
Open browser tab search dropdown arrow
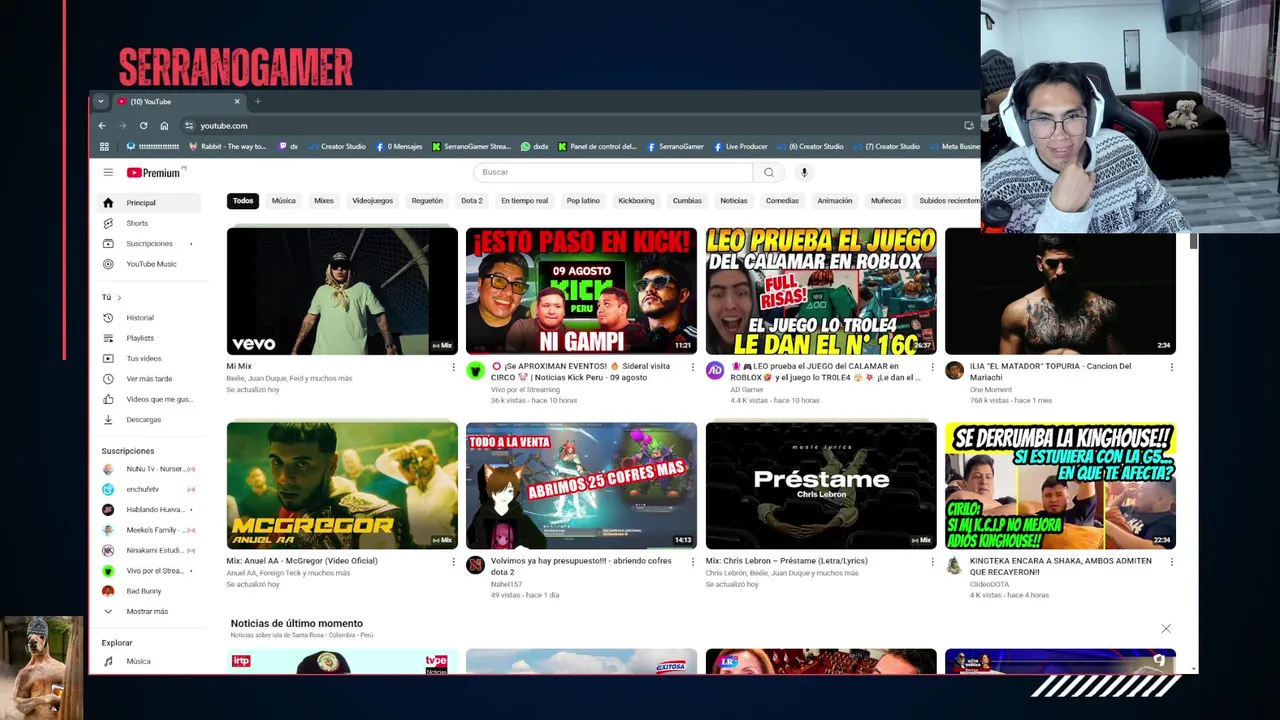tap(100, 101)
